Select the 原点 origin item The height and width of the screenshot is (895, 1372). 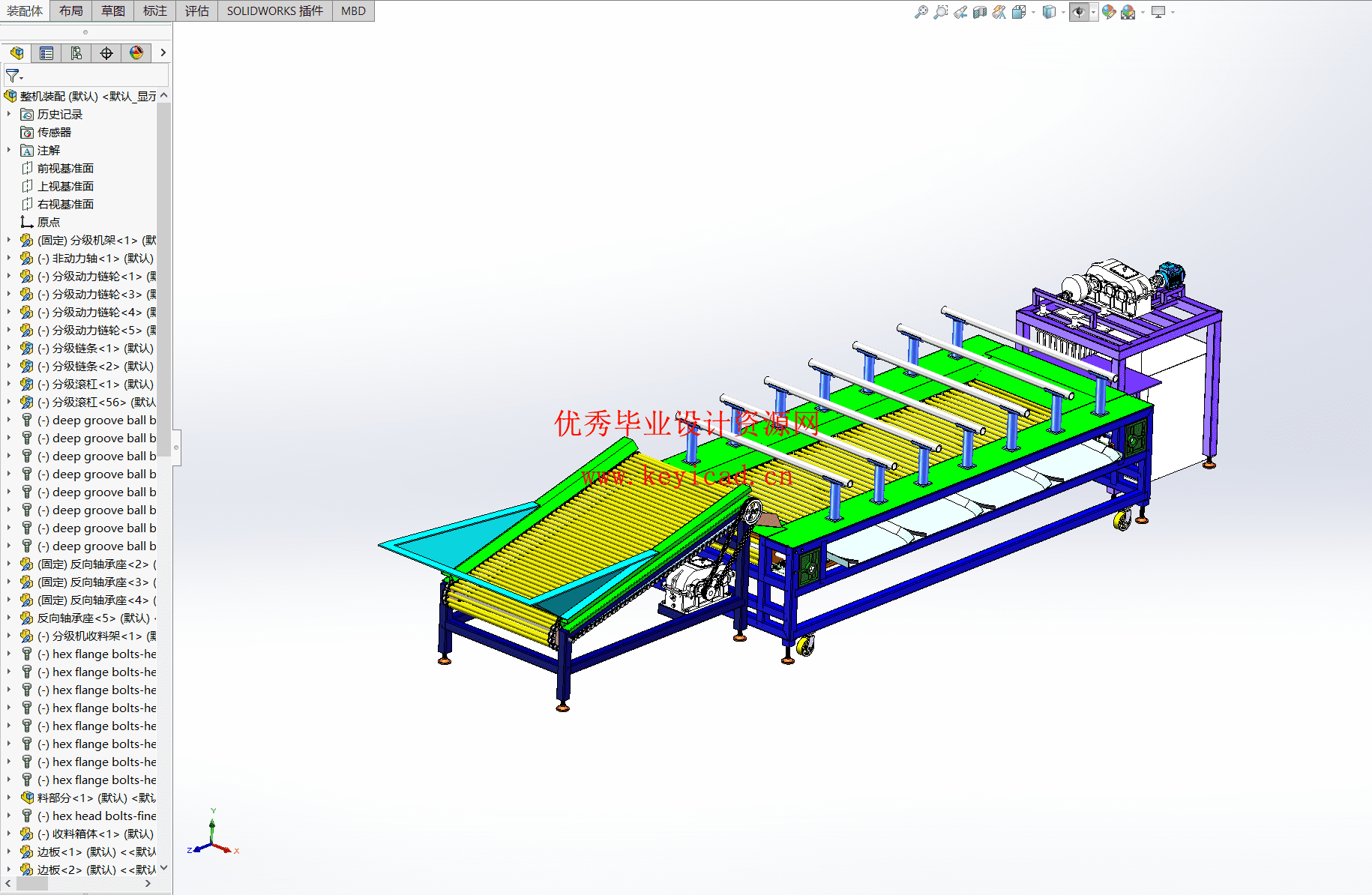pyautogui.click(x=48, y=222)
